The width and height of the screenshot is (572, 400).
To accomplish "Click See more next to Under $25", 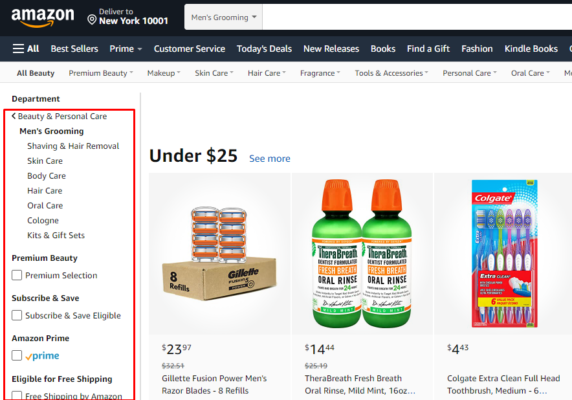I will click(270, 159).
